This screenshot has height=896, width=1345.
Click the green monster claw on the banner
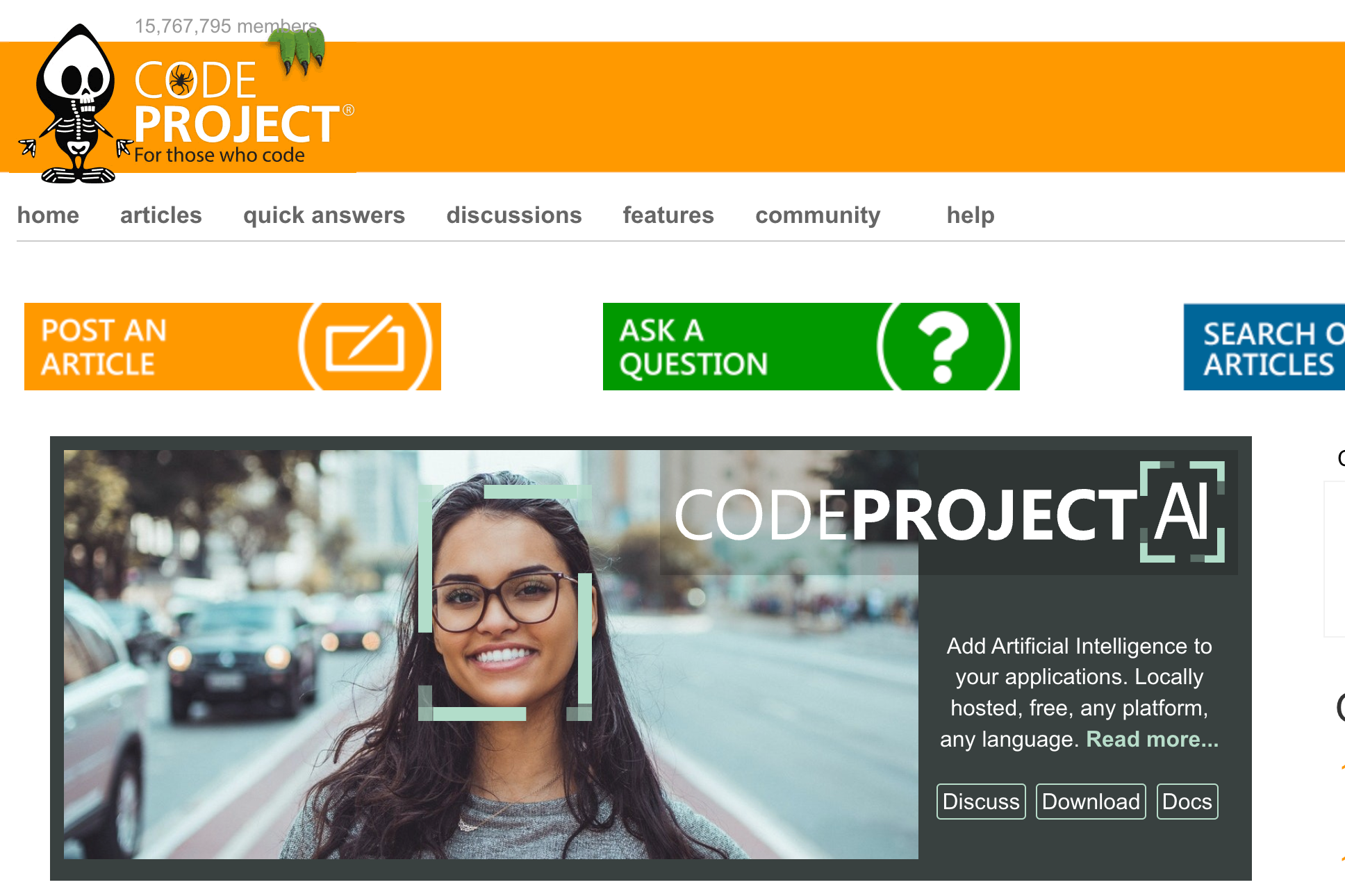click(297, 51)
